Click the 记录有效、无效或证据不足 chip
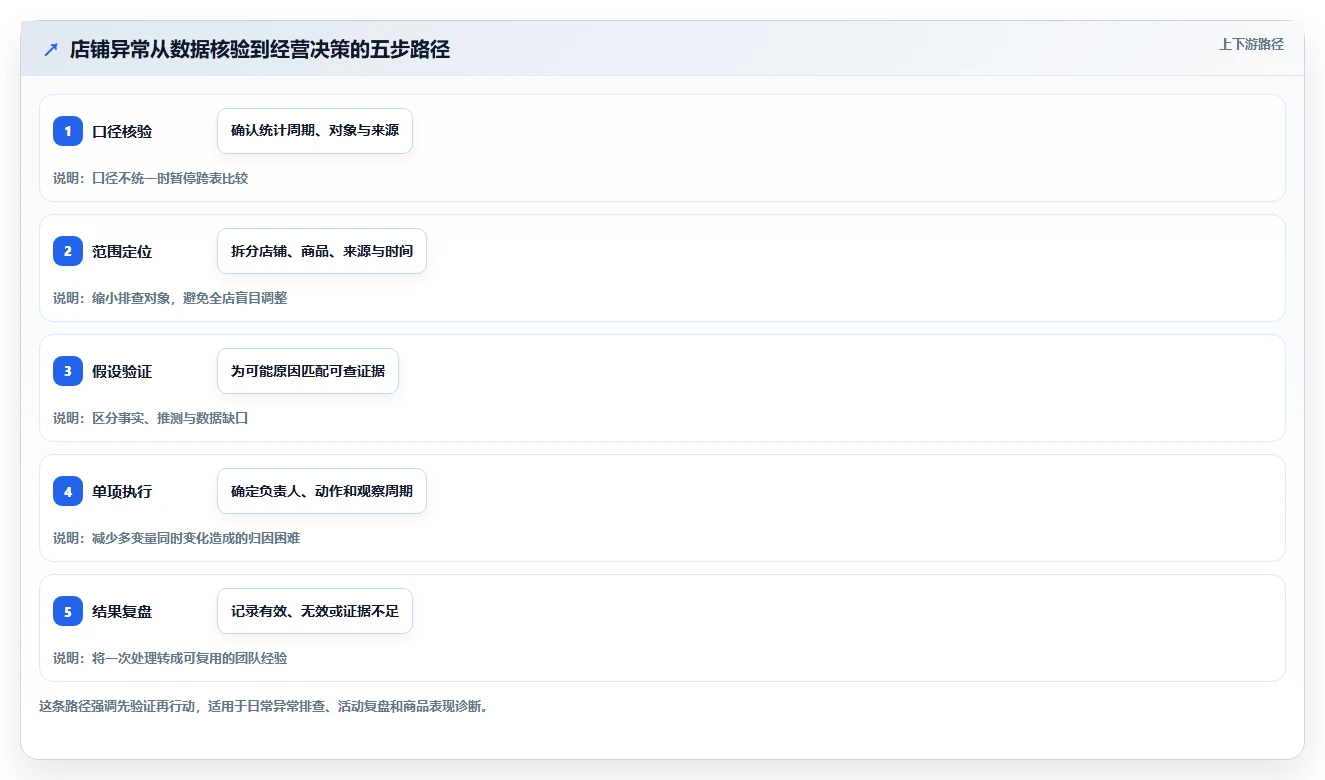 [315, 611]
